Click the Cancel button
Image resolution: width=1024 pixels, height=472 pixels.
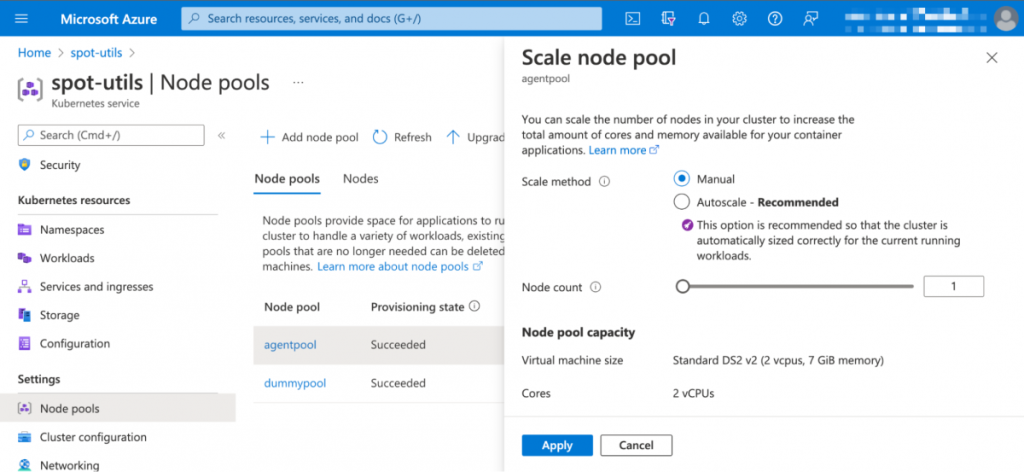tap(636, 445)
